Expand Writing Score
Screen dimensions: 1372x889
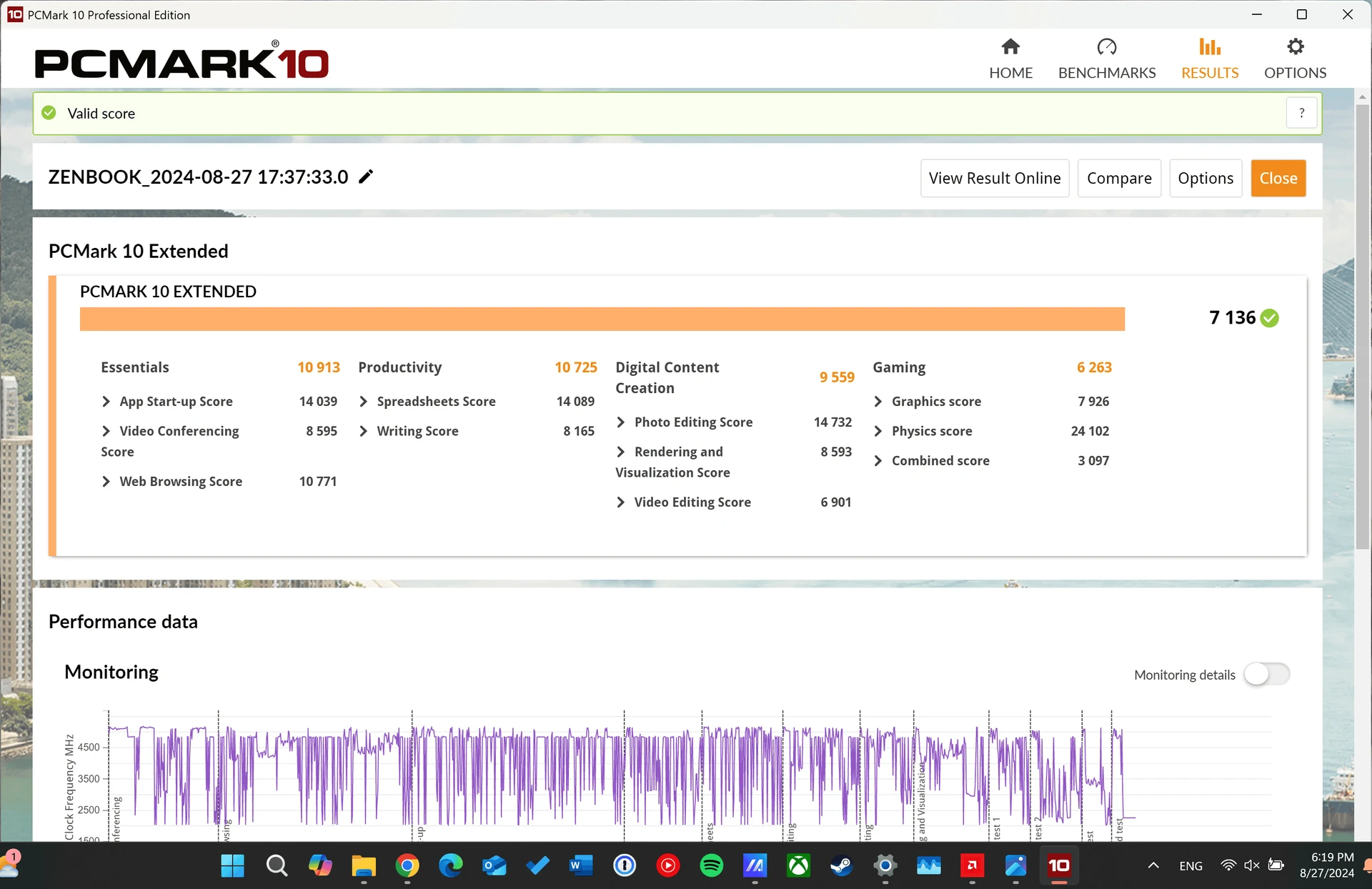click(363, 431)
